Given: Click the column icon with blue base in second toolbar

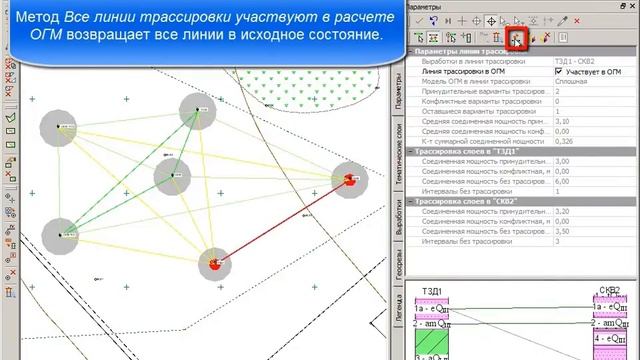Looking at the screenshot, I should coord(497,38).
